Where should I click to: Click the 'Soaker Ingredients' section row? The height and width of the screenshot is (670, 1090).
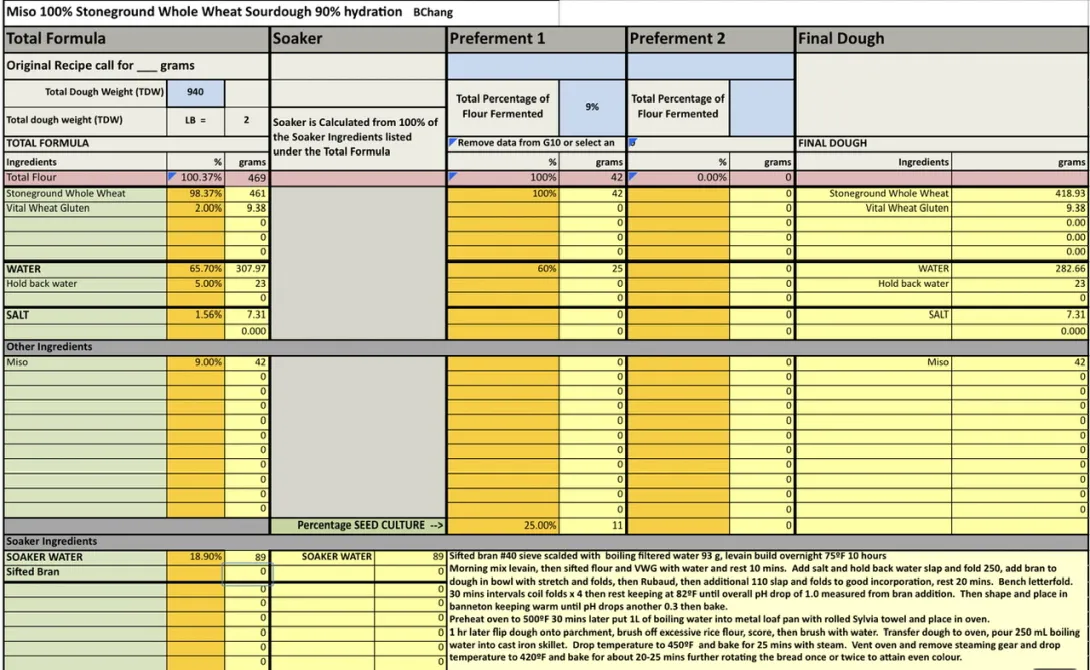[546, 541]
